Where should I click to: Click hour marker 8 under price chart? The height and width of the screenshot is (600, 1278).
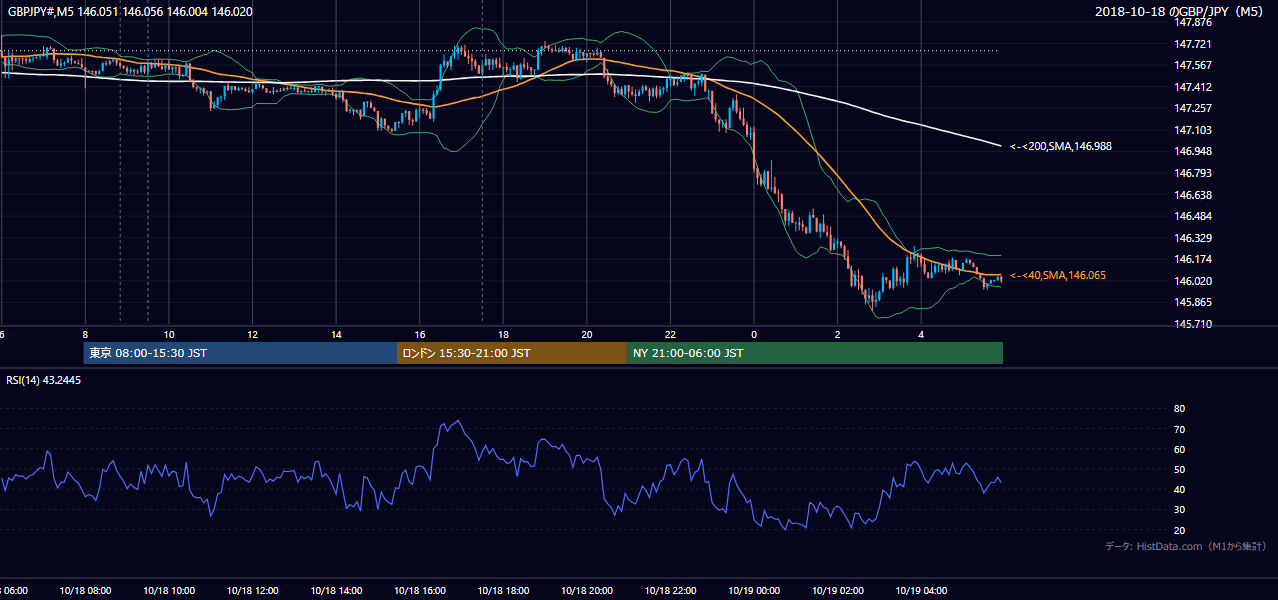click(85, 334)
